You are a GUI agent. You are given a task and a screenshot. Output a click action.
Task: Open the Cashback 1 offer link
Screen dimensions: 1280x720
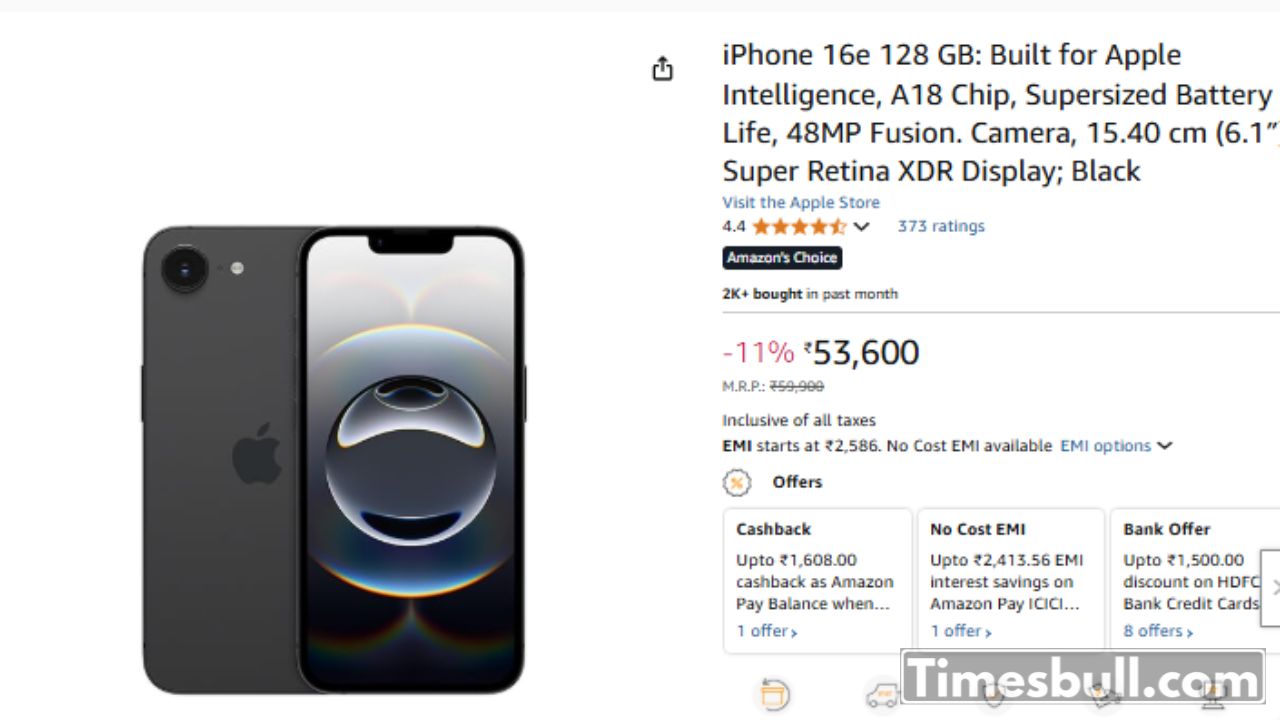point(767,631)
